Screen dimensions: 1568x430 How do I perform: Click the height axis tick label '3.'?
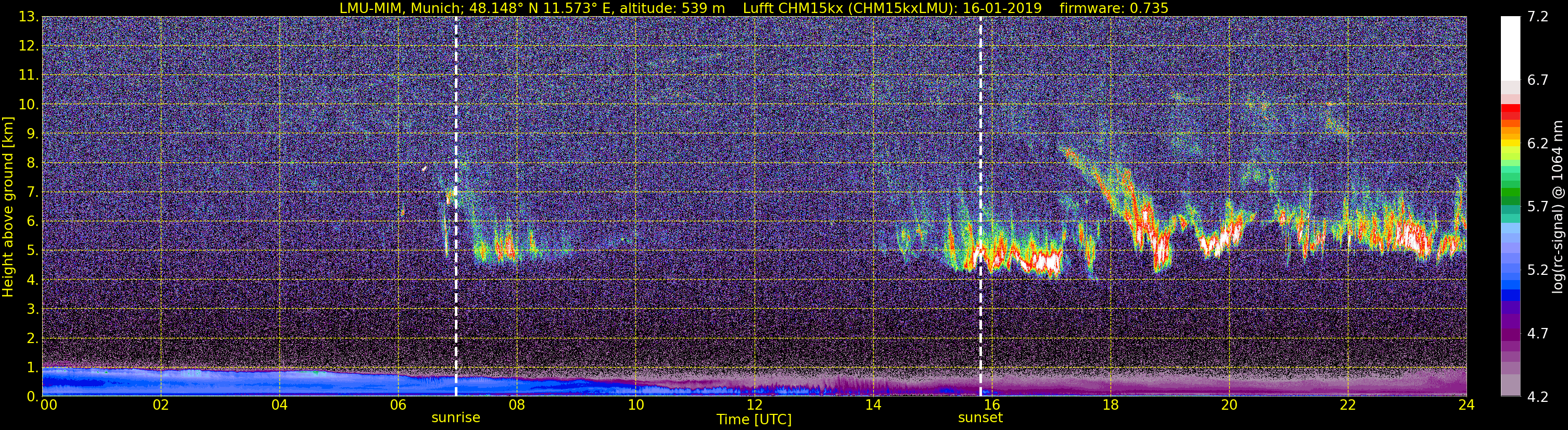(33, 309)
